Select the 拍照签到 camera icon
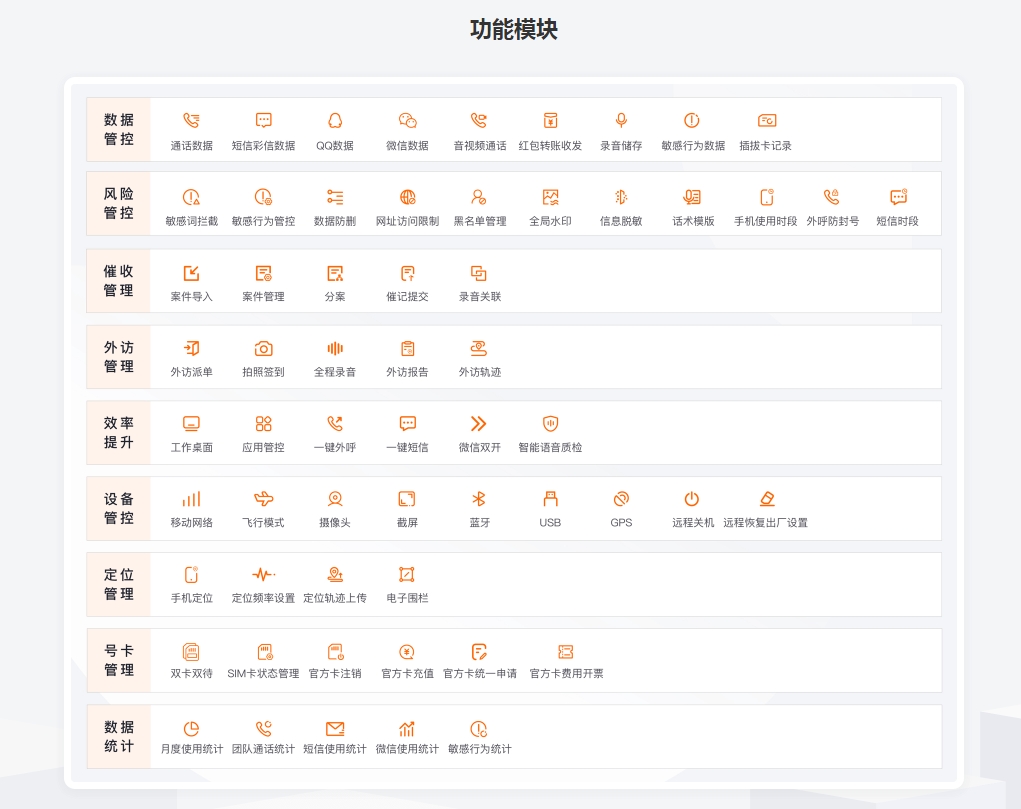 tap(263, 348)
